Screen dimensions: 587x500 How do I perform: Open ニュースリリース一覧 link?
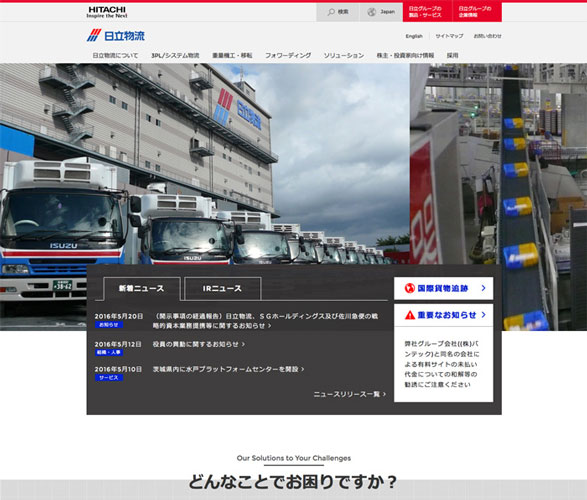350,394
